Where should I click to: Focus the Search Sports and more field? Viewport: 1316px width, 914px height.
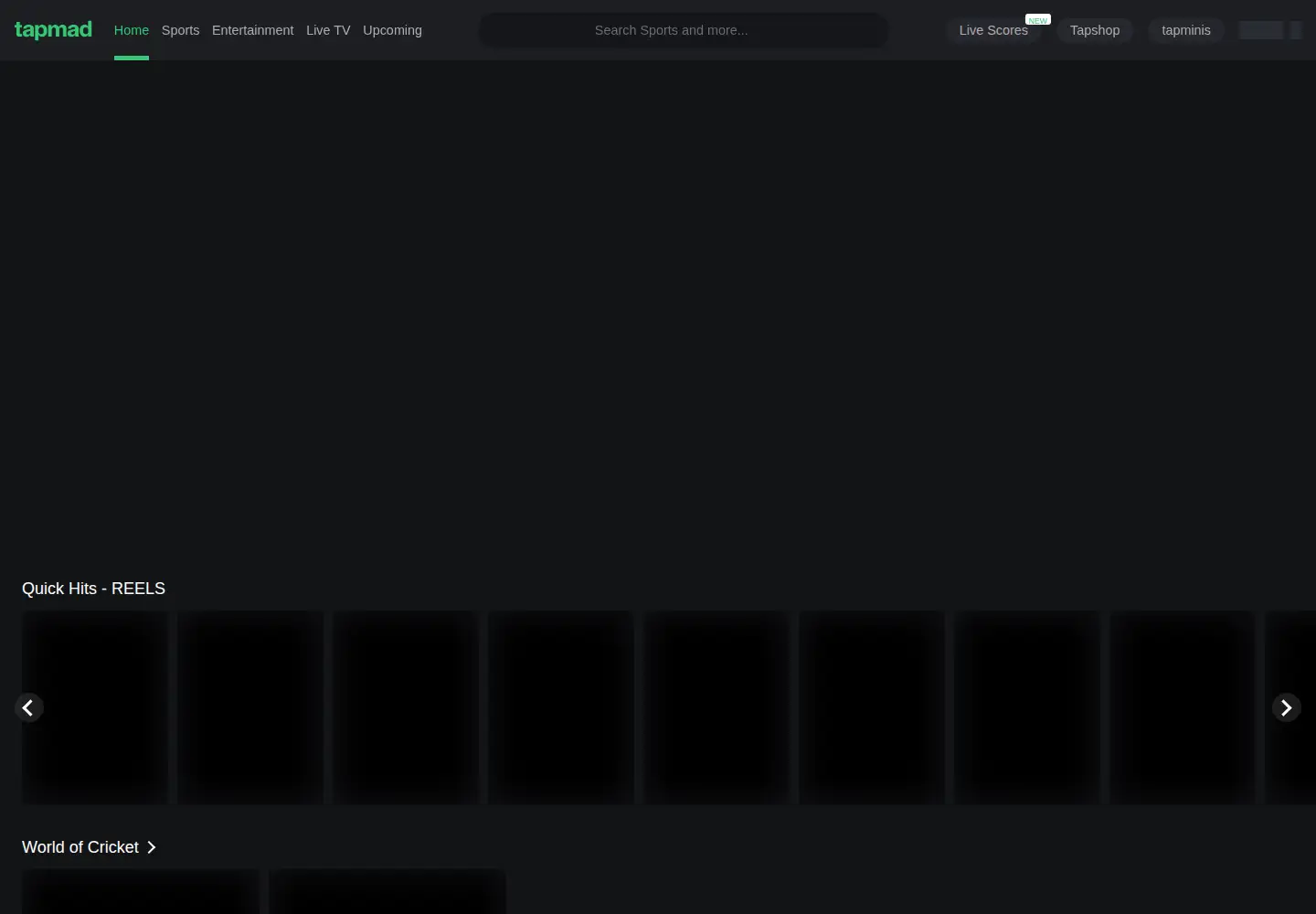point(684,30)
